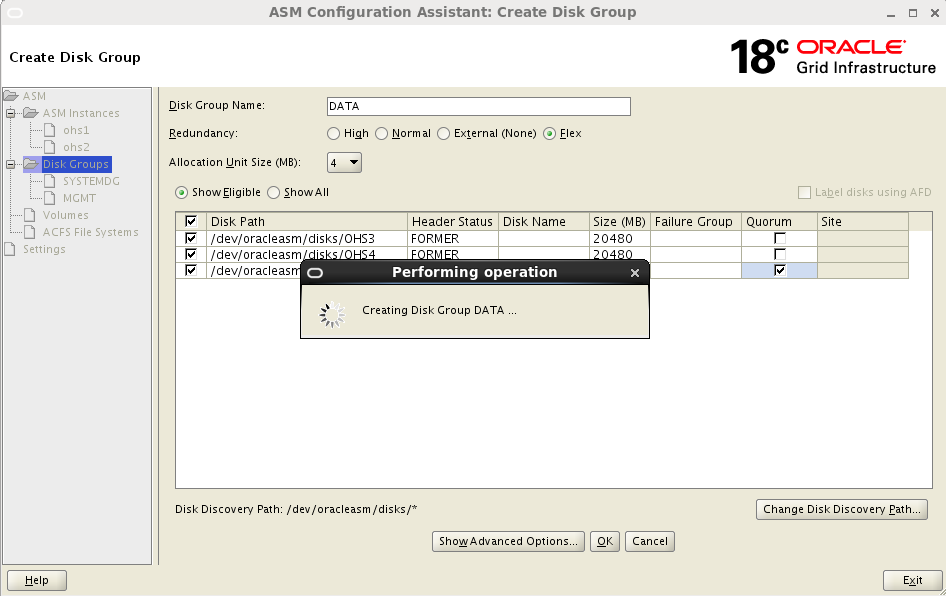Open Help for the assistant
This screenshot has width=946, height=596.
click(x=36, y=580)
